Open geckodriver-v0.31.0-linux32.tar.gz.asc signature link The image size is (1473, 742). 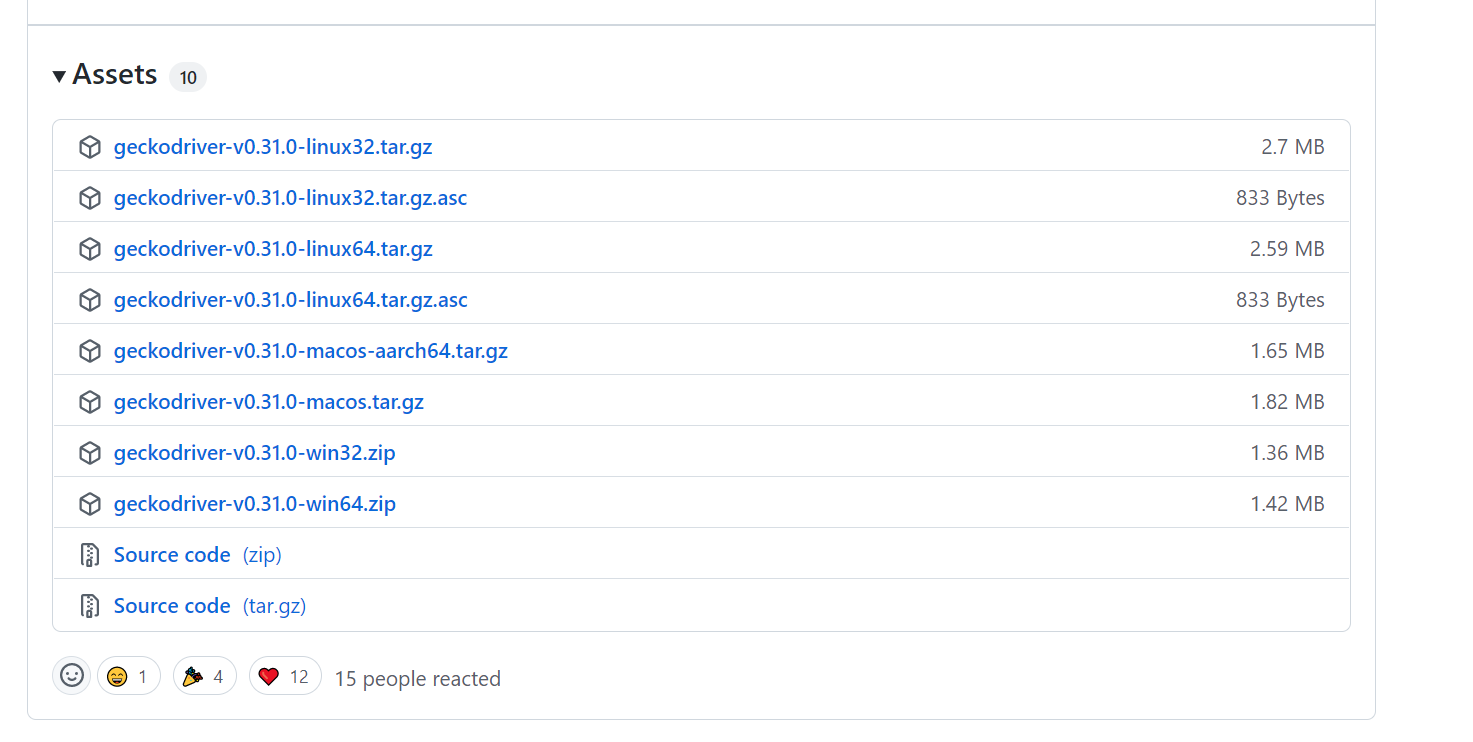point(290,198)
